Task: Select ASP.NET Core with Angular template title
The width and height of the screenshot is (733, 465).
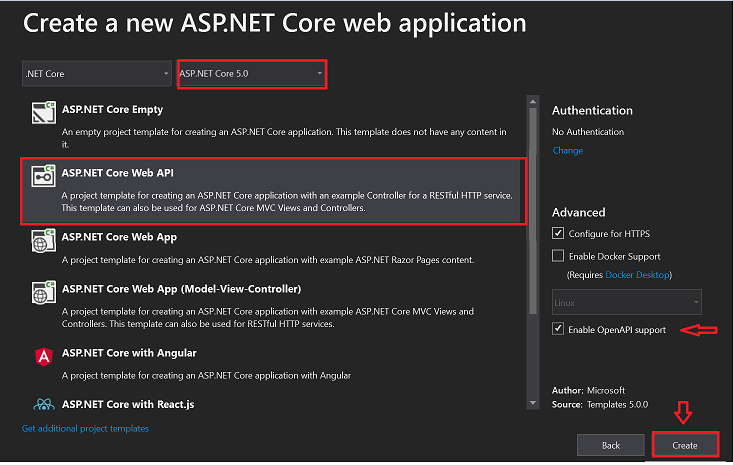Action: click(129, 352)
